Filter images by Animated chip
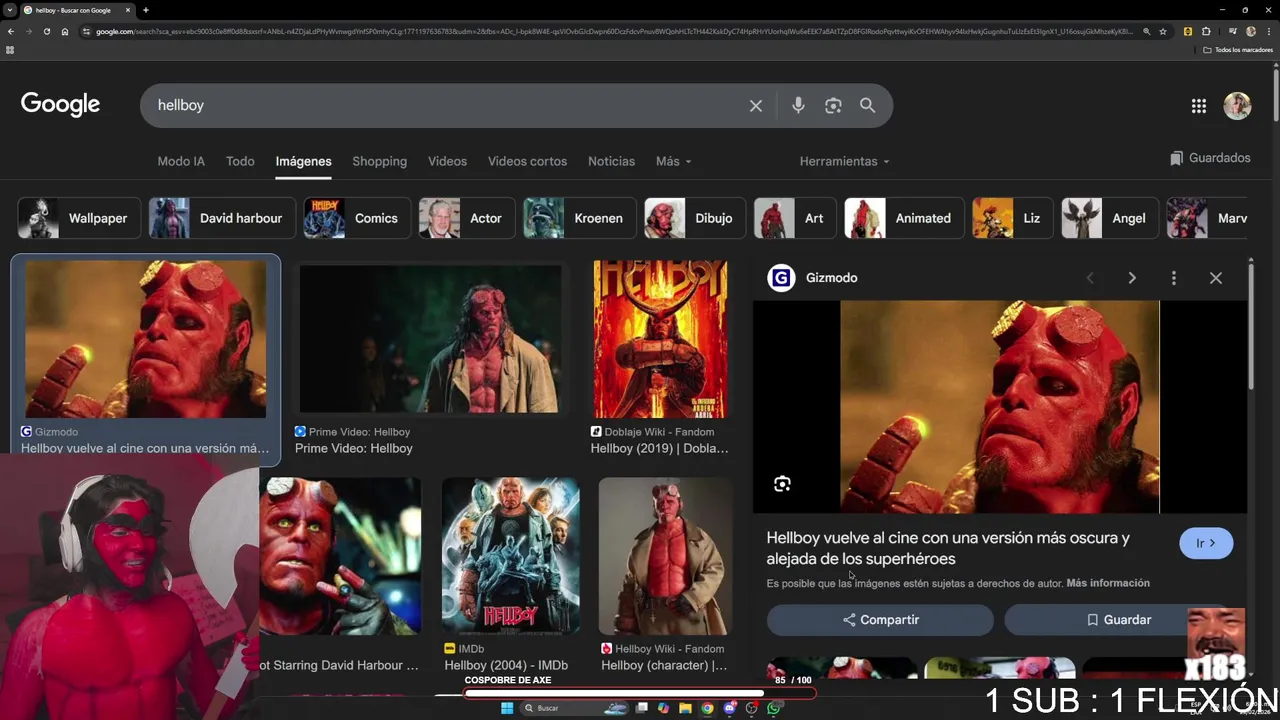This screenshot has width=1280, height=720. (x=904, y=218)
